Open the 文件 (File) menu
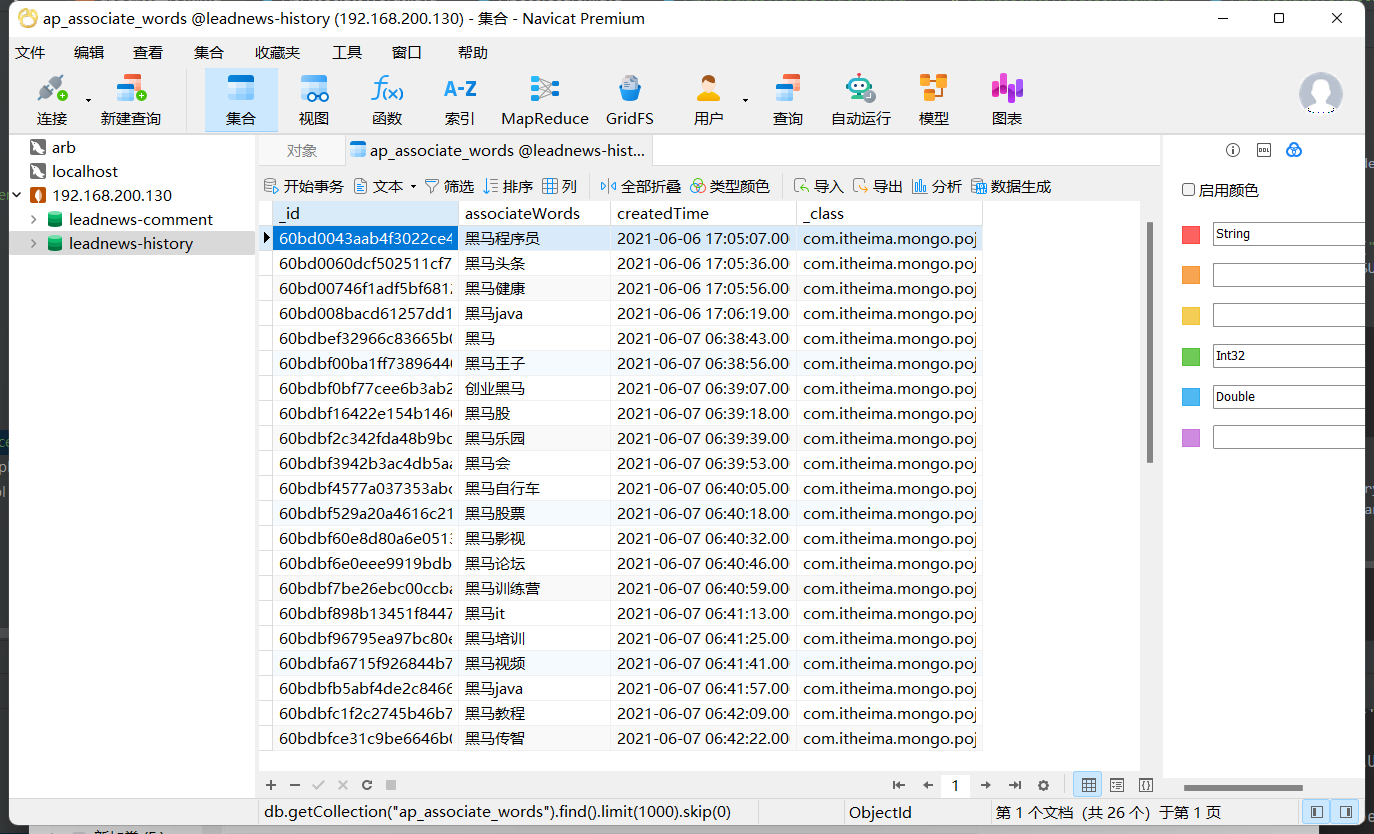The height and width of the screenshot is (834, 1374). [x=30, y=53]
